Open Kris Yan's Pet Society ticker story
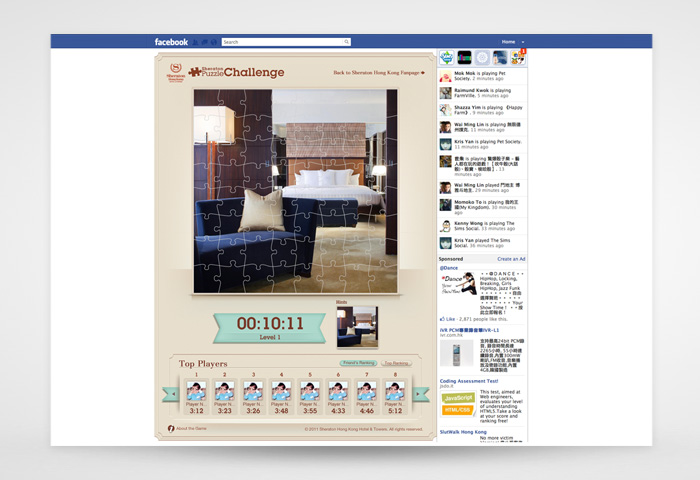700x480 pixels. pyautogui.click(x=482, y=144)
